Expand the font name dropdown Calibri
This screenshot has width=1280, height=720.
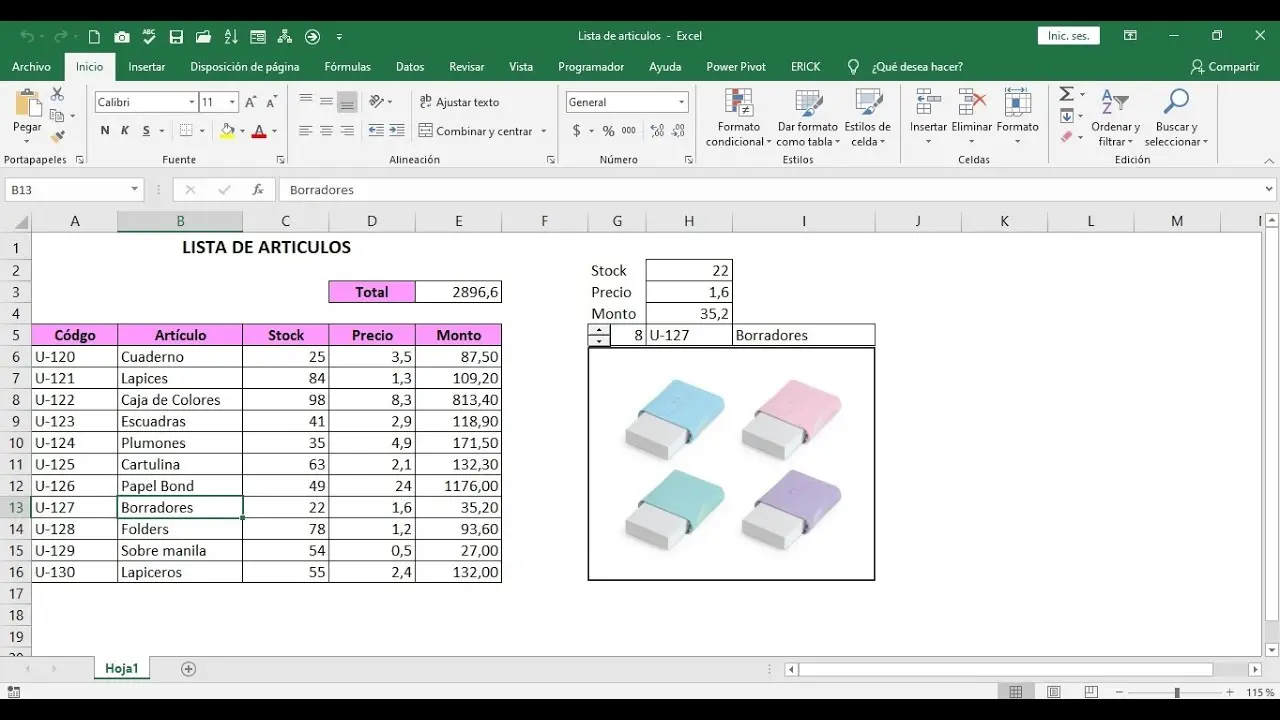(191, 102)
